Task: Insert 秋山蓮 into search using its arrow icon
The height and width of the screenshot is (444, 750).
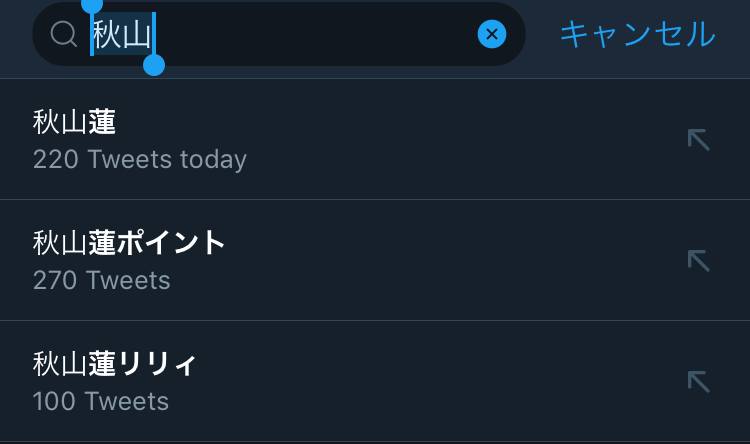Action: click(x=698, y=140)
